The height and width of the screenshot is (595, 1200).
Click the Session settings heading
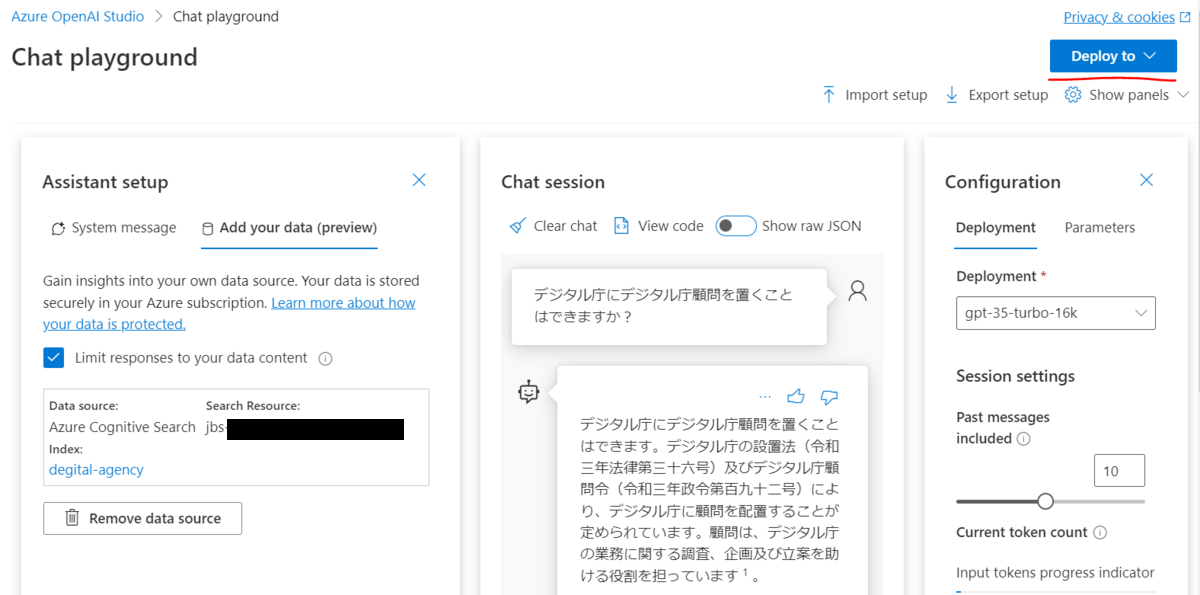(x=1015, y=376)
